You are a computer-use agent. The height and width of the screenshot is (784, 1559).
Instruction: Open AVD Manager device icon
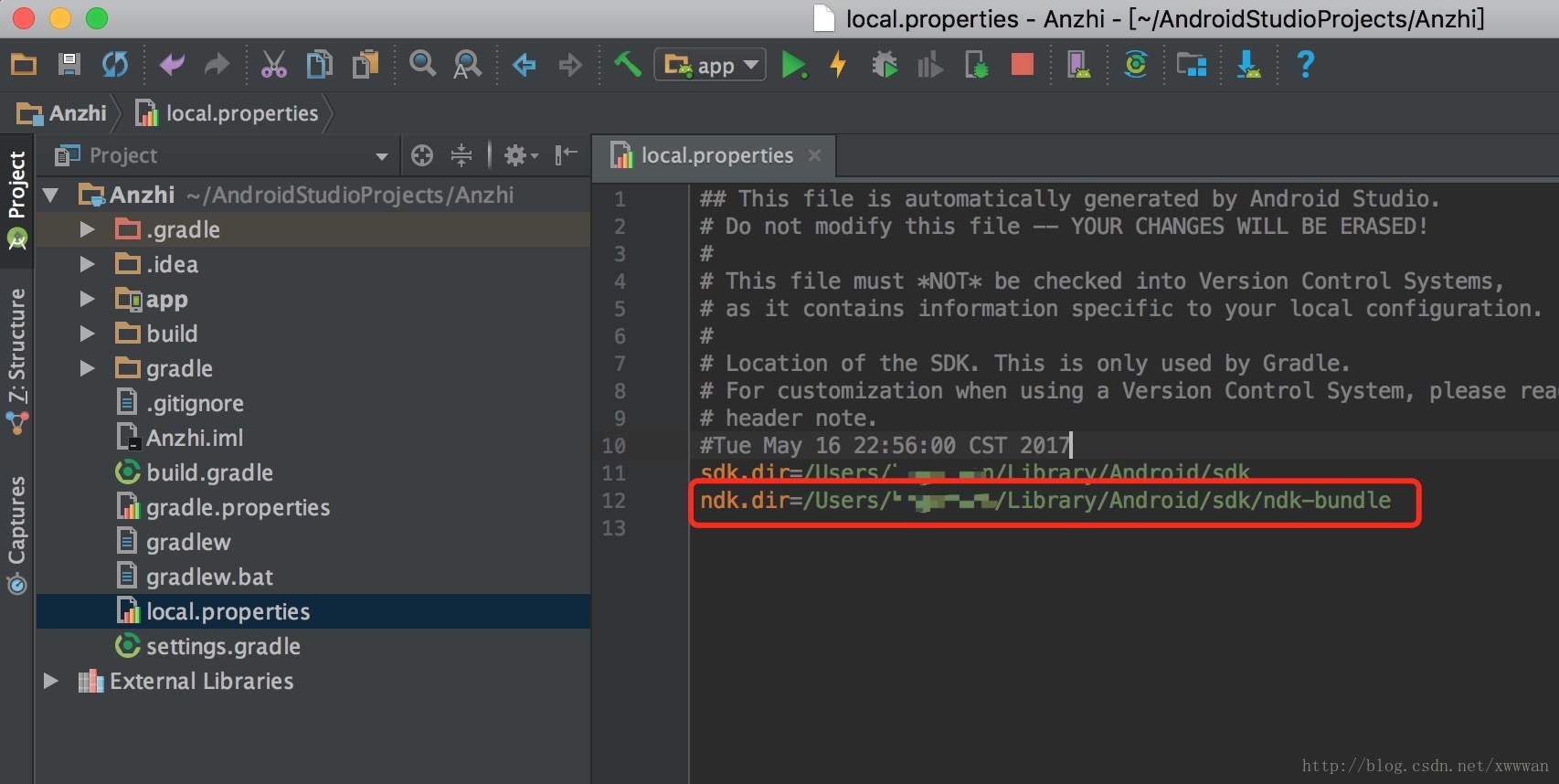click(x=1079, y=65)
